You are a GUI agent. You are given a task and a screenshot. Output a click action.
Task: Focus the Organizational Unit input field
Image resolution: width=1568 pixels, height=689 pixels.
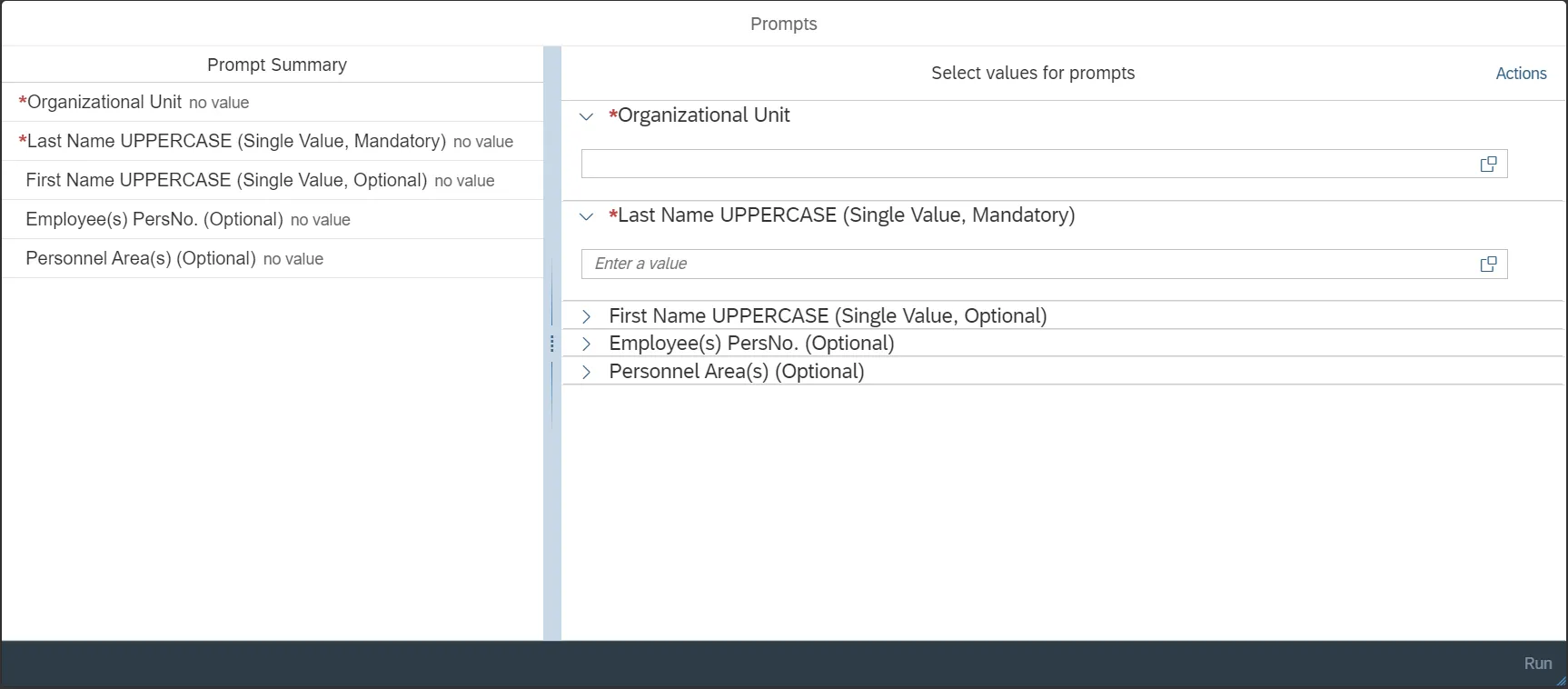[1027, 165]
